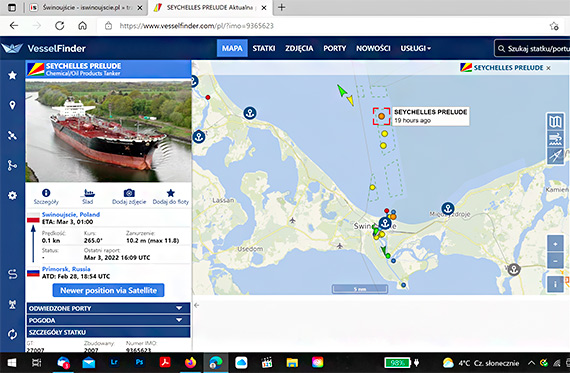Click the Szukaj statku/portu search field
570x373 pixels.
pos(532,48)
